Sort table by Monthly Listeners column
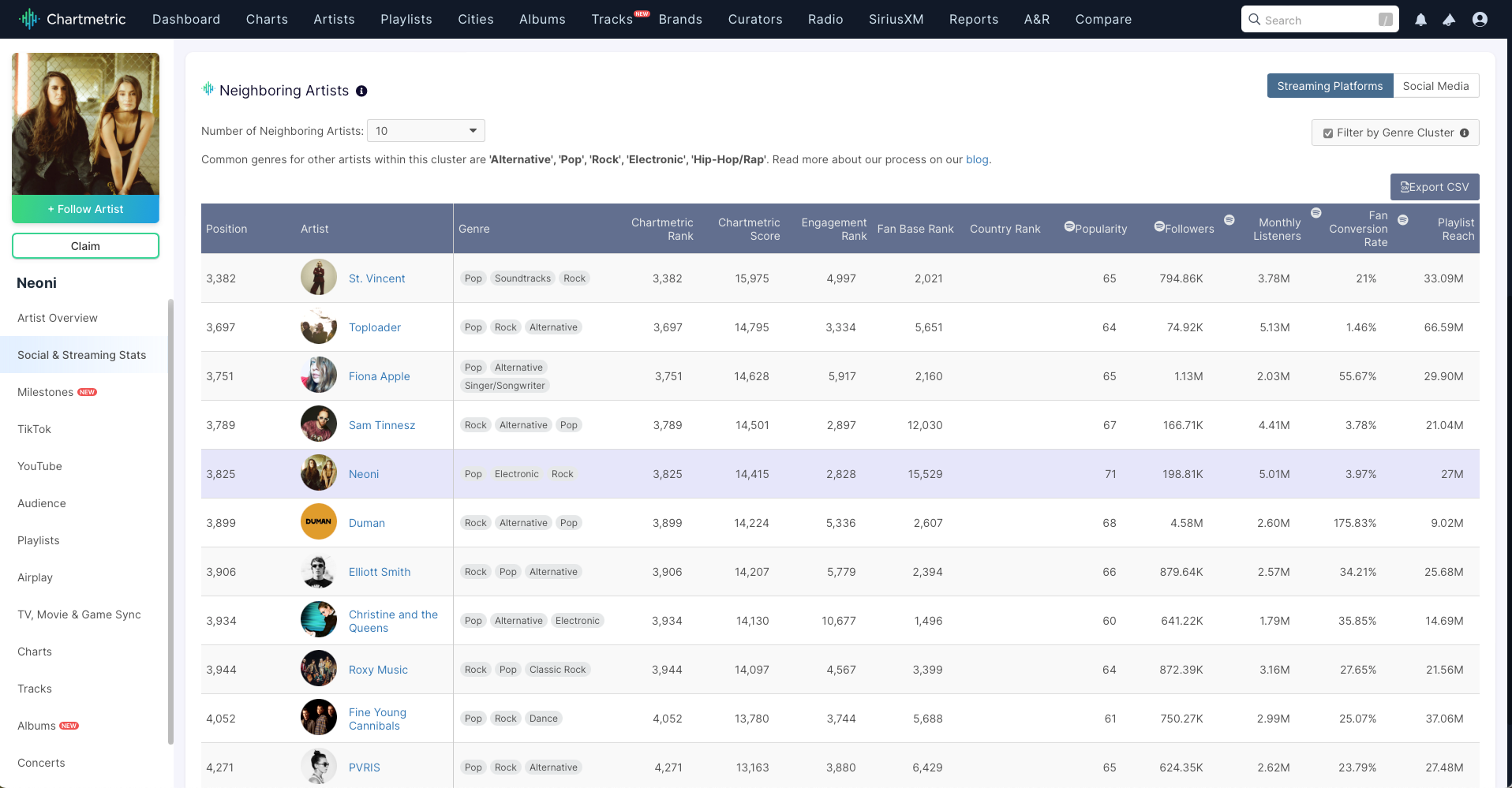 (1278, 229)
